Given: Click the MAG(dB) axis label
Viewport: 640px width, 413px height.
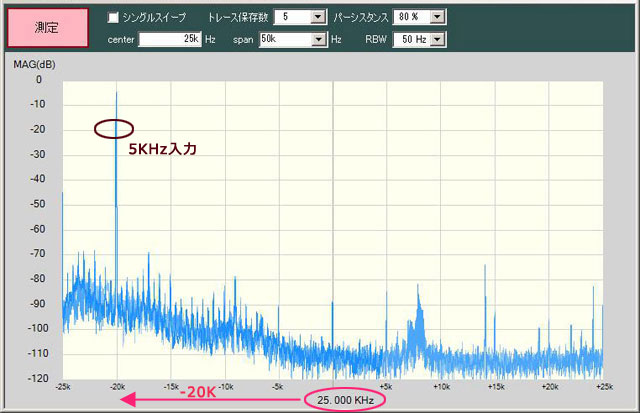Looking at the screenshot, I should tap(34, 64).
